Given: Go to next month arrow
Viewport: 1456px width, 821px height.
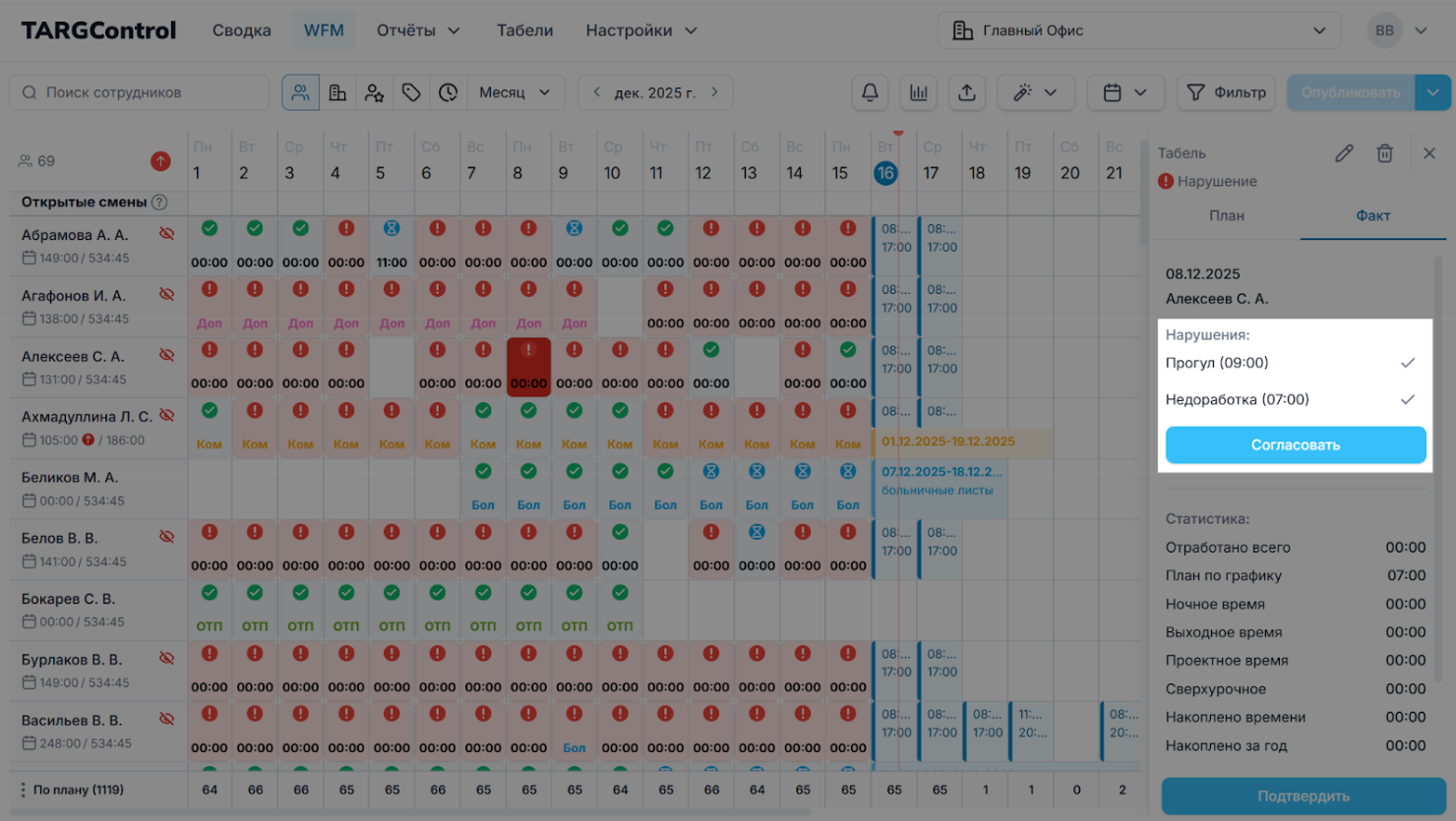Looking at the screenshot, I should [x=715, y=92].
